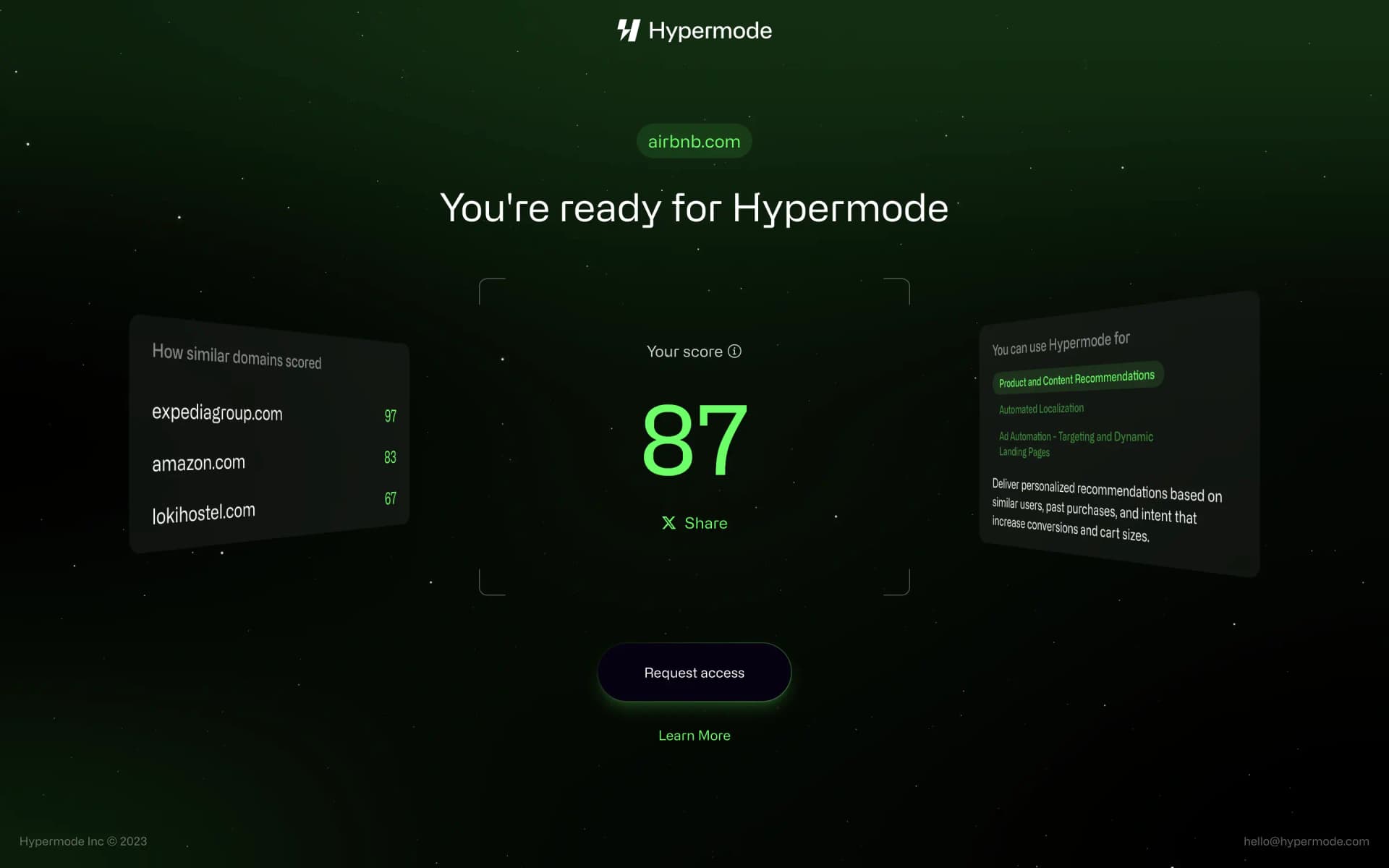Click the Share link
This screenshot has width=1389, height=868.
coord(706,523)
